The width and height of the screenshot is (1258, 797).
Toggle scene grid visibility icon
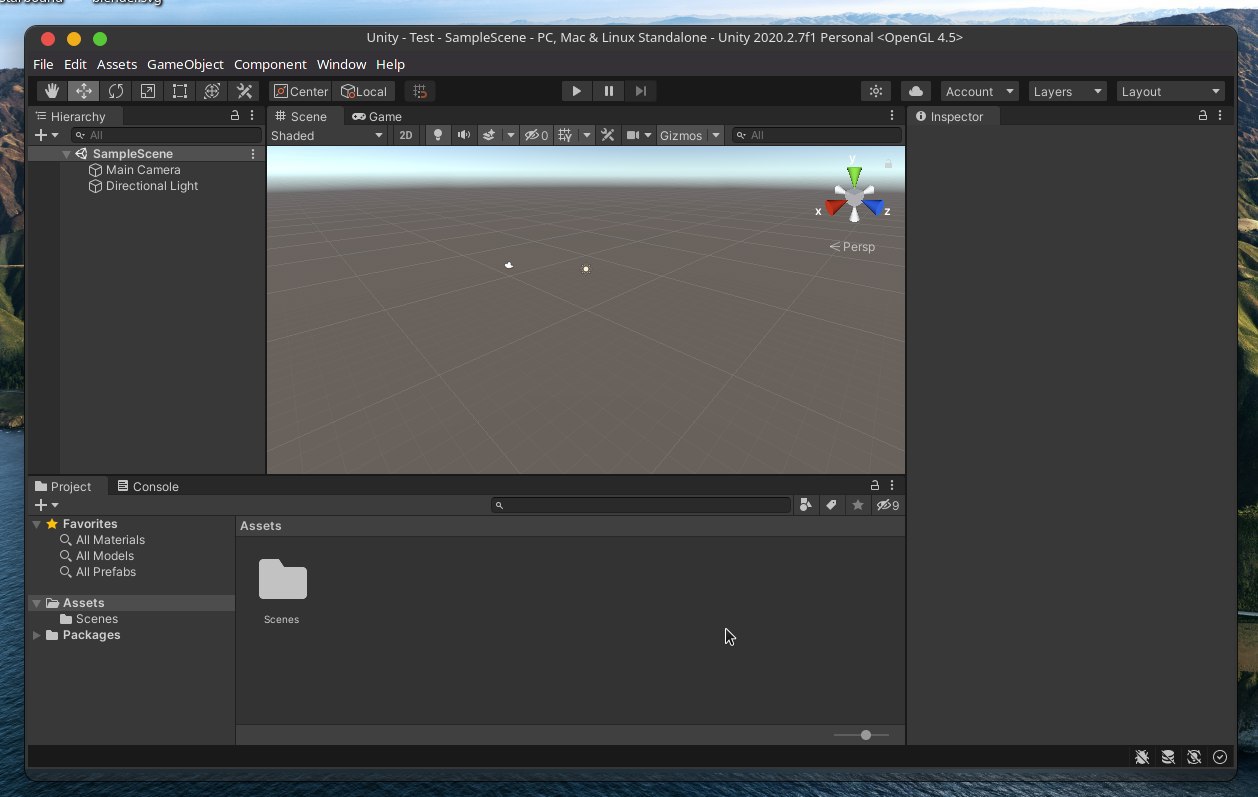566,135
